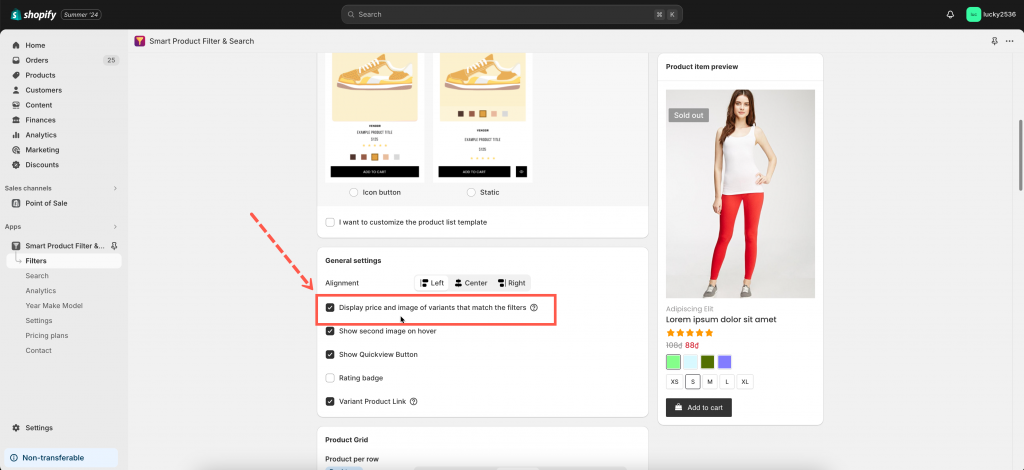This screenshot has width=1024, height=470.
Task: Expand the Sales channels section
Action: point(114,188)
